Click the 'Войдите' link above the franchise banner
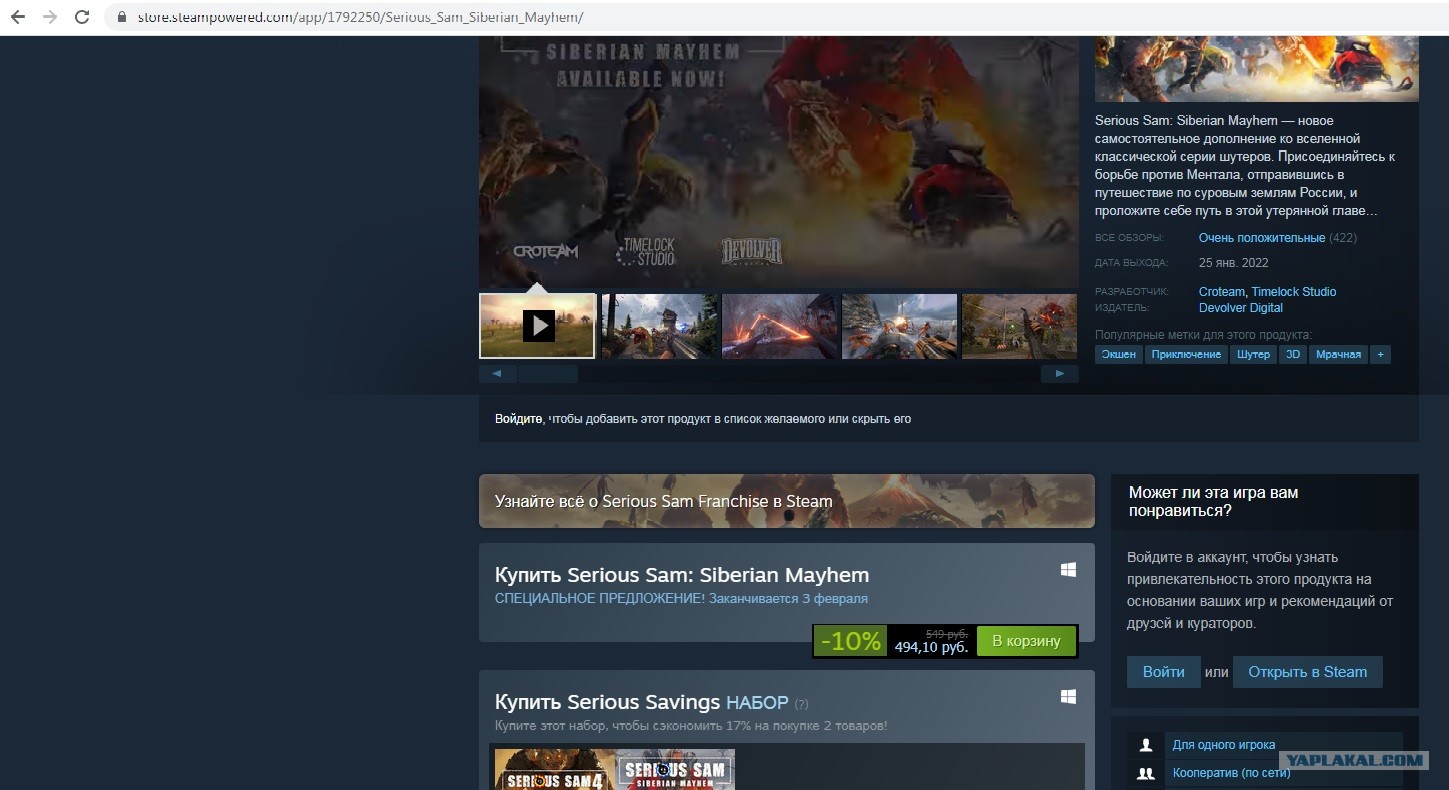The height and width of the screenshot is (790, 1449). pyautogui.click(x=518, y=419)
